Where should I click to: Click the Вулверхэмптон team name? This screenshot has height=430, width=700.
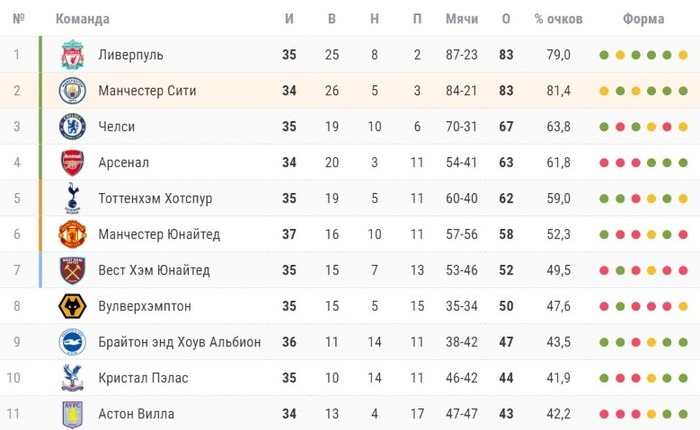pyautogui.click(x=145, y=306)
